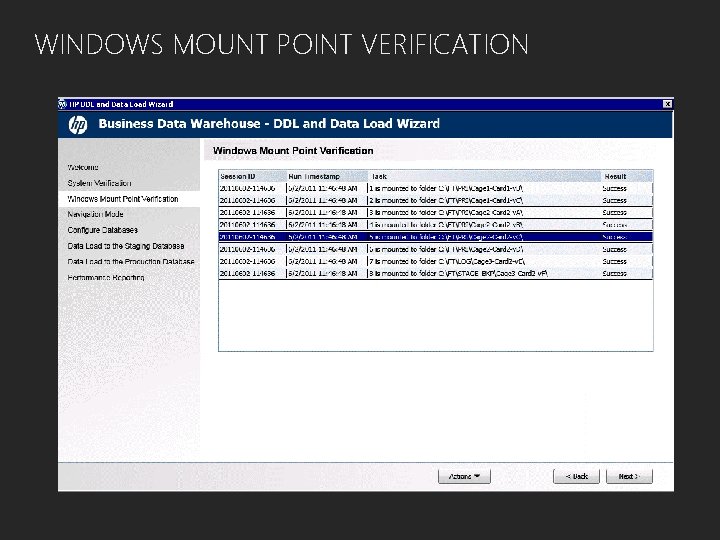Sort by the Run Timestamp column header
Screen dimensions: 720x540
click(x=327, y=176)
